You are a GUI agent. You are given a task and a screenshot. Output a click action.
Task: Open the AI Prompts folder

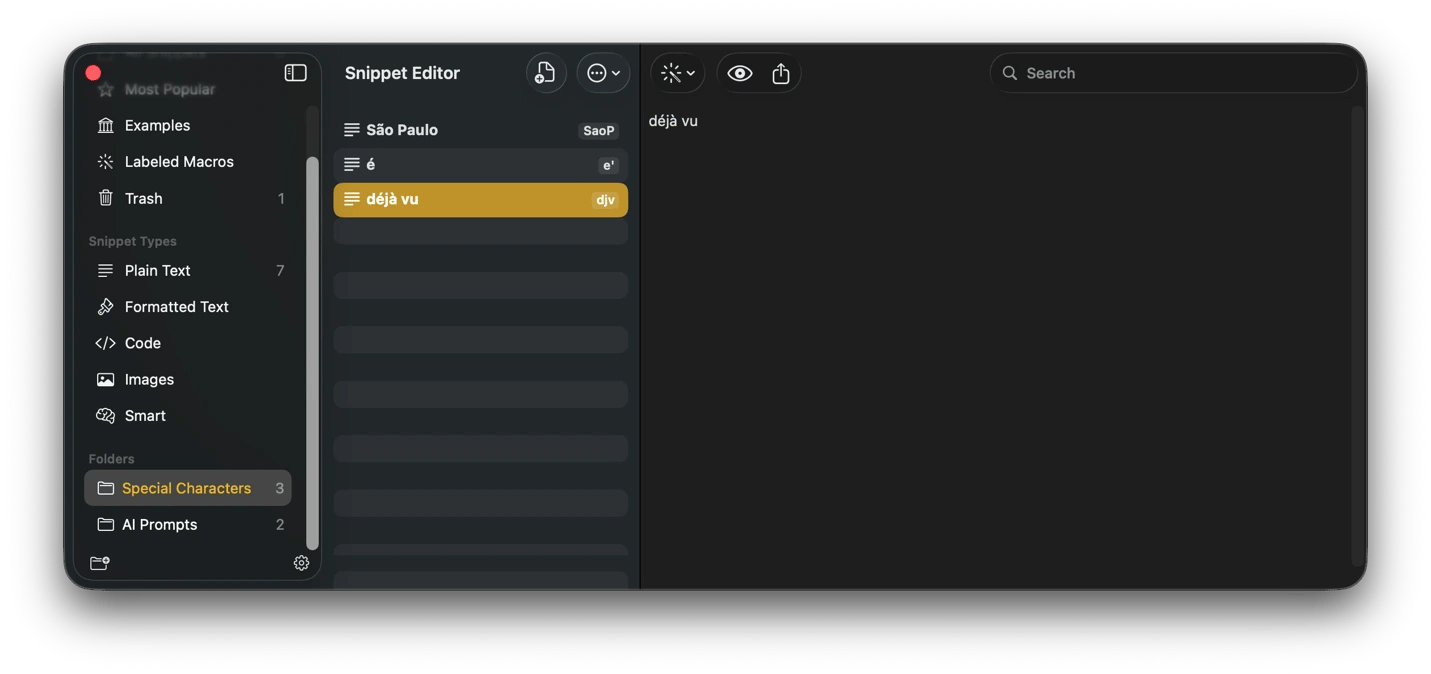pos(188,525)
